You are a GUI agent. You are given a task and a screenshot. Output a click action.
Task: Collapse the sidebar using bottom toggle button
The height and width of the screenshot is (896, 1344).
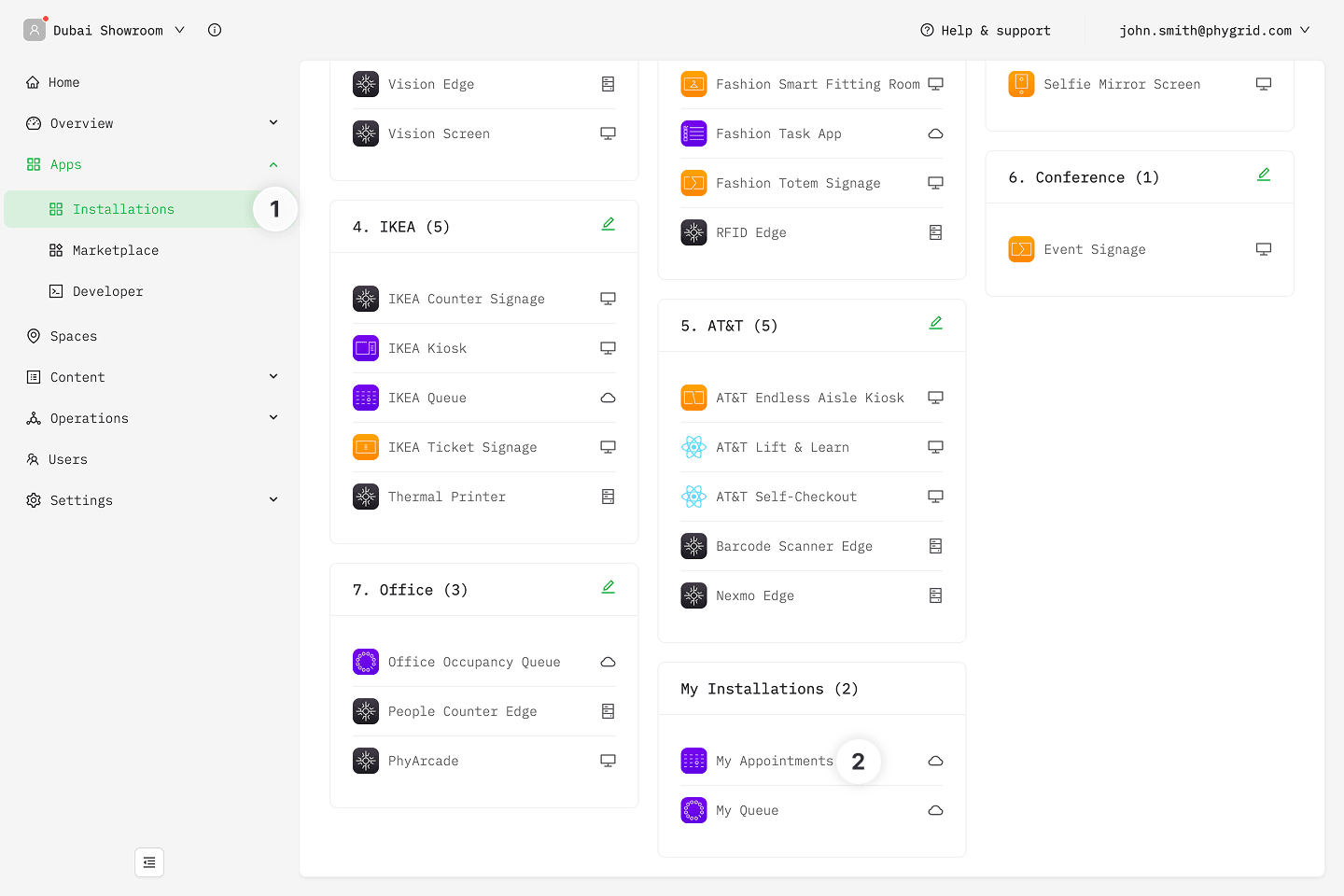click(x=149, y=862)
